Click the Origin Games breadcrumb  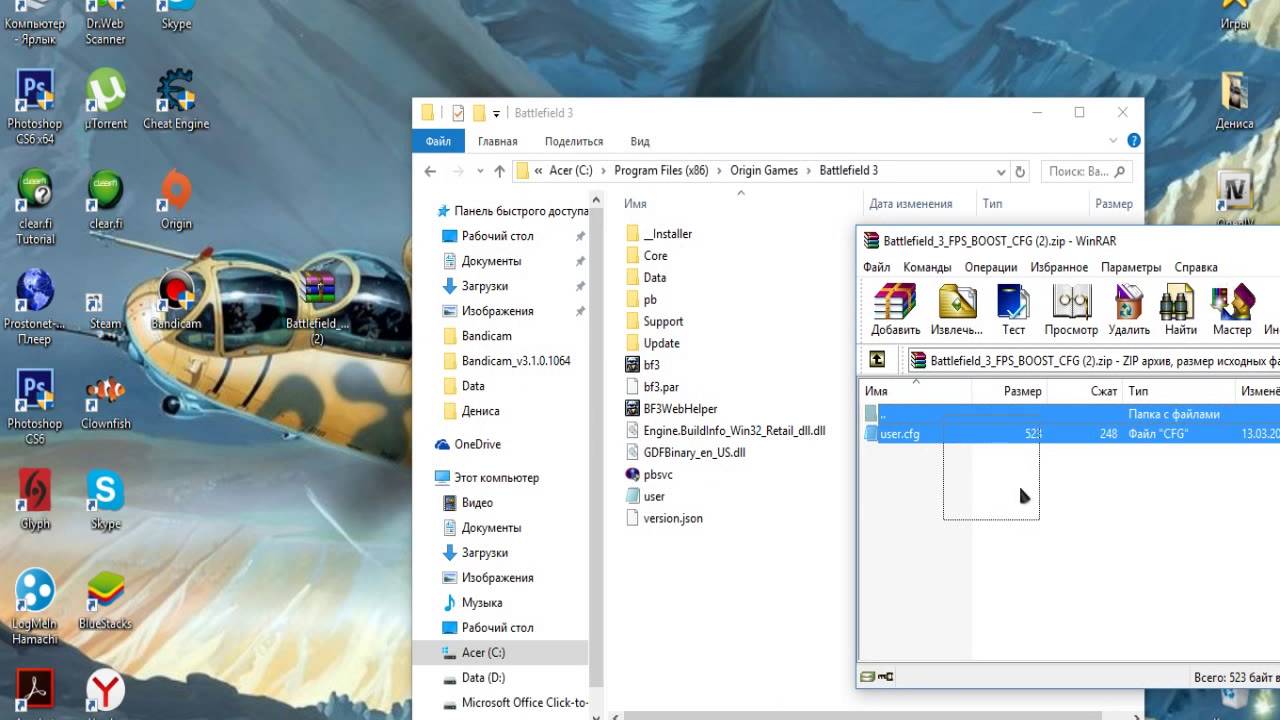point(764,171)
